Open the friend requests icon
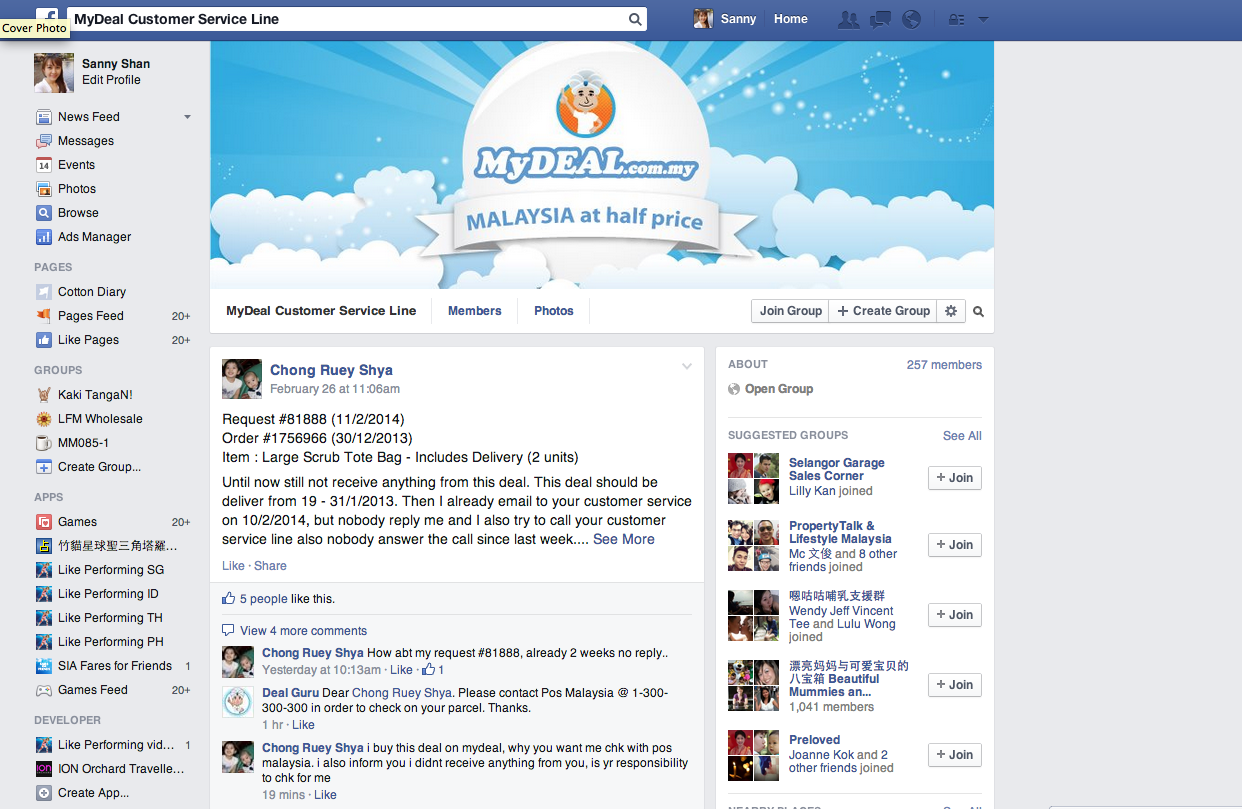Screen dimensions: 1242x809 click(849, 19)
